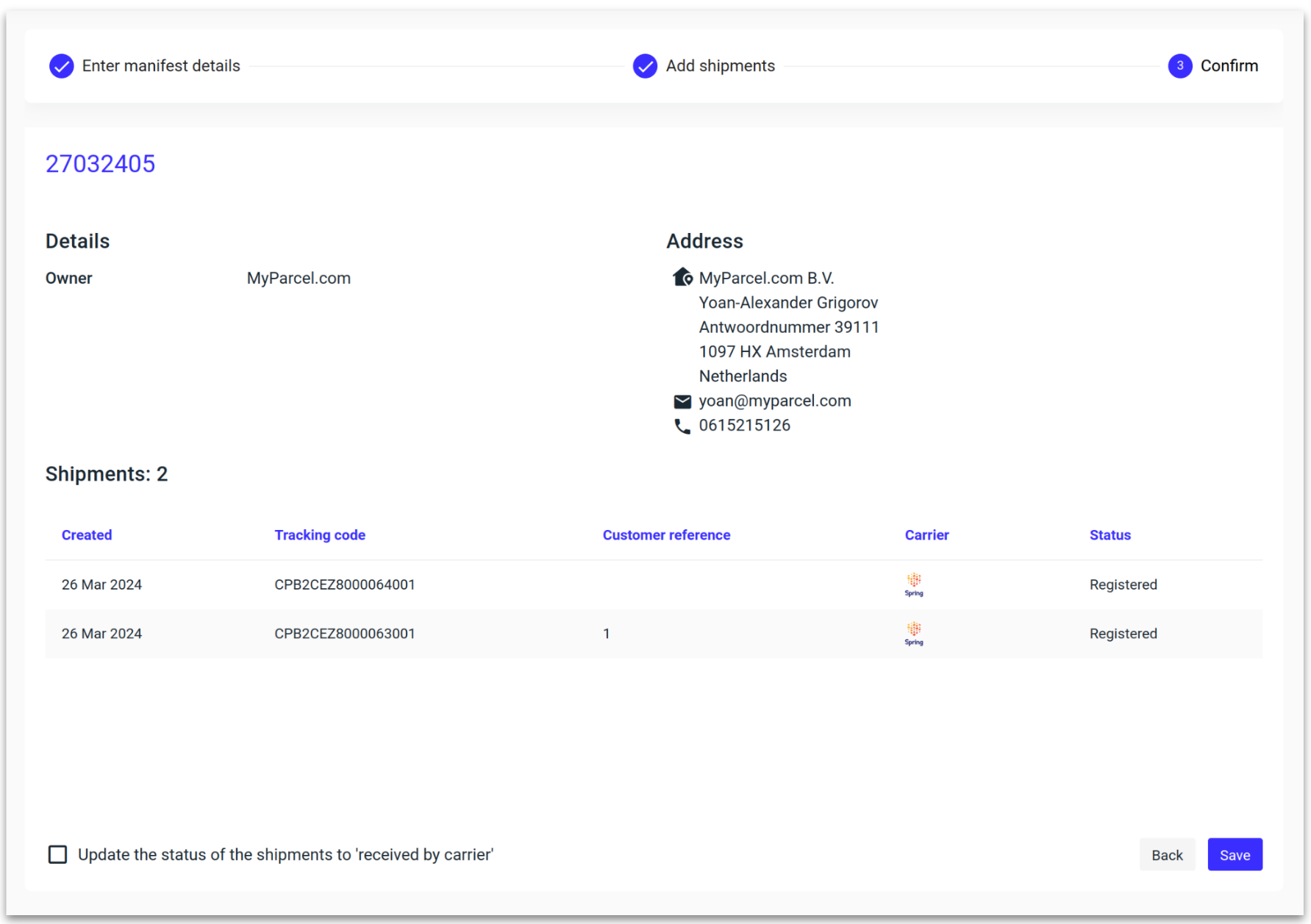Click the Back button
The image size is (1311, 924).
click(1167, 854)
